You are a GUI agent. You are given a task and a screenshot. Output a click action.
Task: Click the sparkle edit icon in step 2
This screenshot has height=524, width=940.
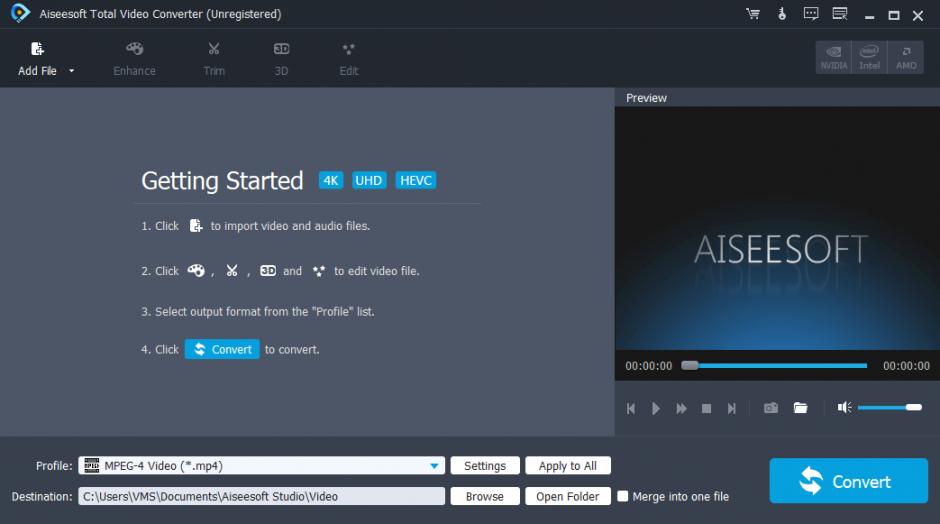[x=318, y=271]
